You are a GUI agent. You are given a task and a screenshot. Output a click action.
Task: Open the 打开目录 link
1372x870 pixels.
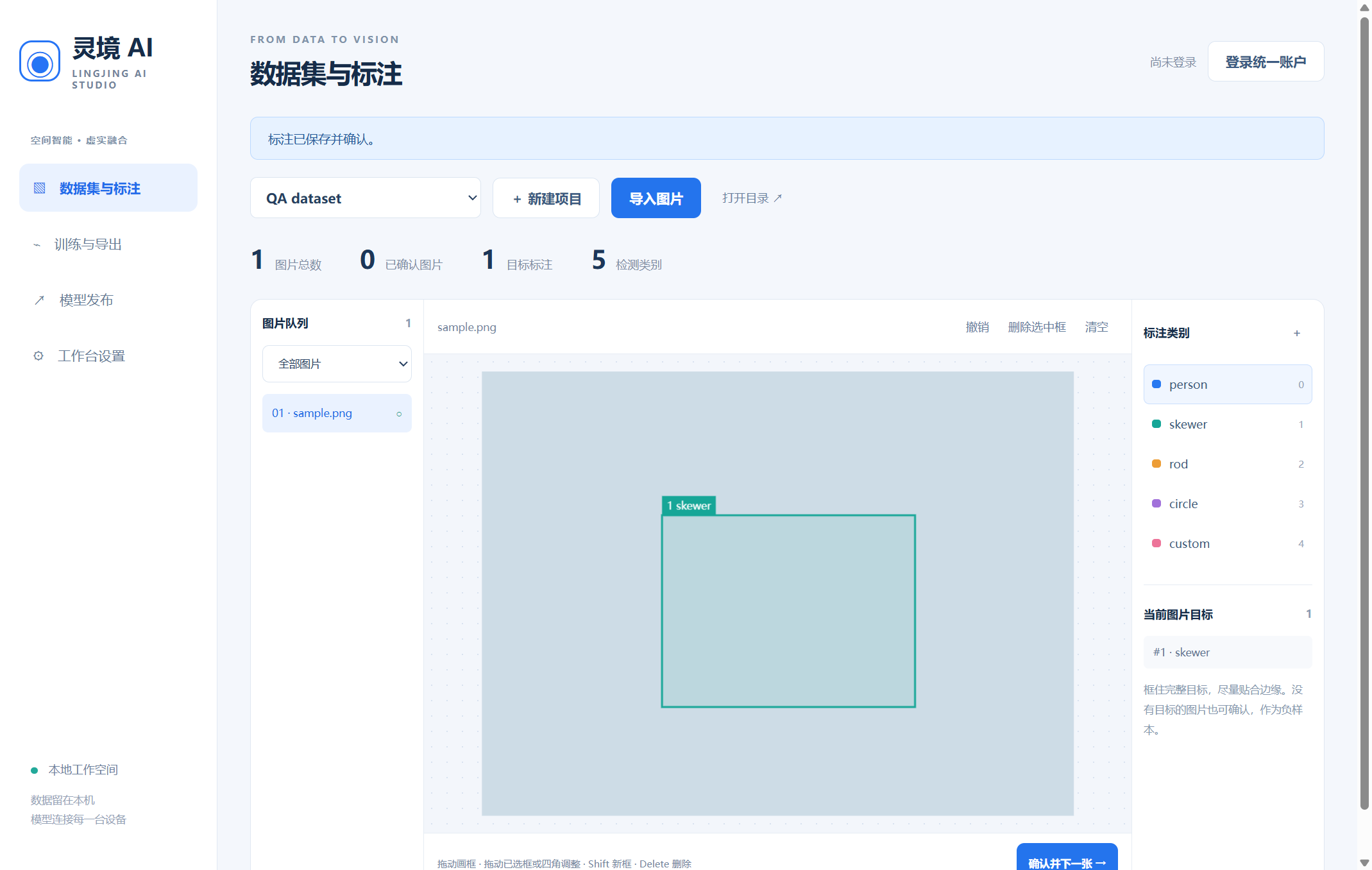(x=752, y=198)
